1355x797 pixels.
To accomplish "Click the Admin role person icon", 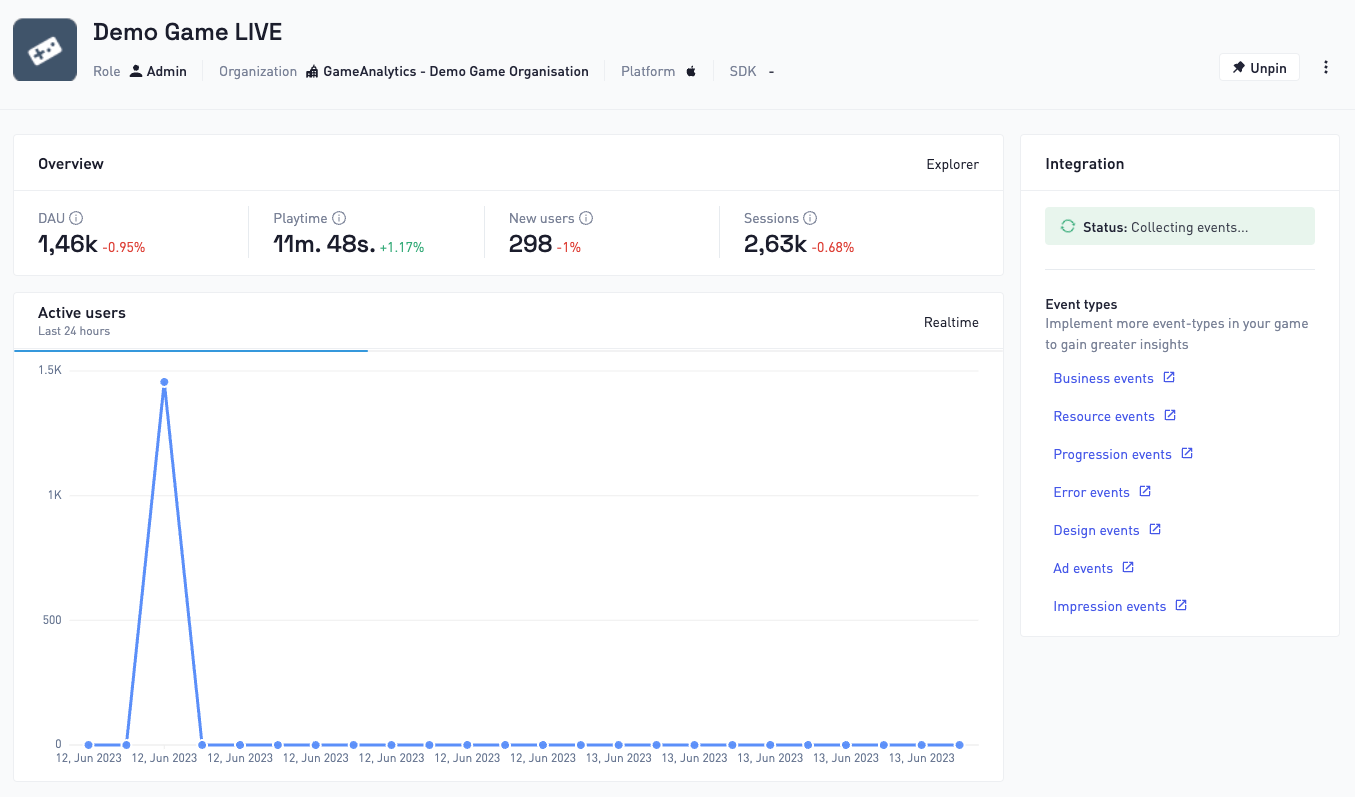I will click(x=136, y=71).
